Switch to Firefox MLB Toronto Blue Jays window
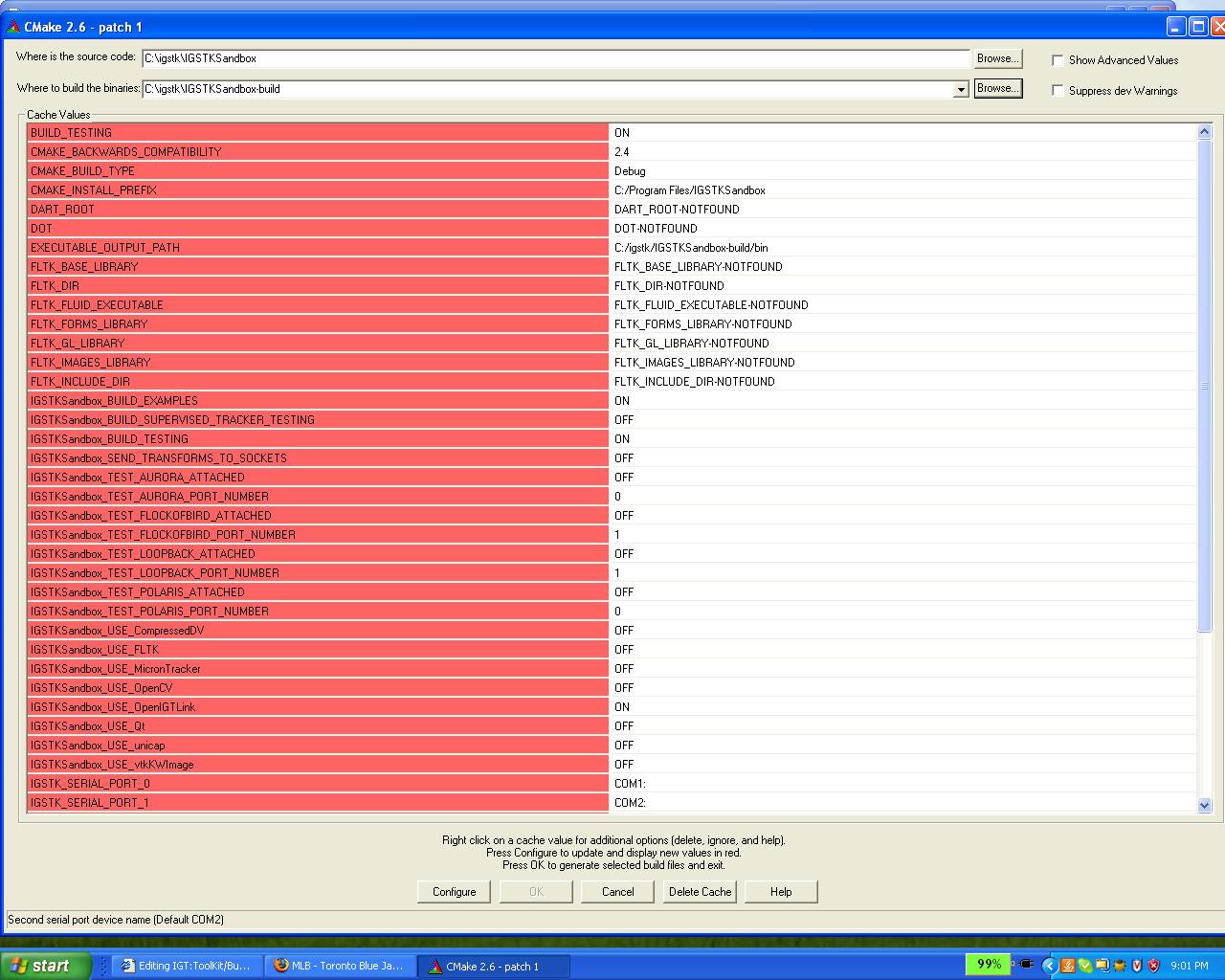Screen dimensions: 1225x980 point(342,966)
